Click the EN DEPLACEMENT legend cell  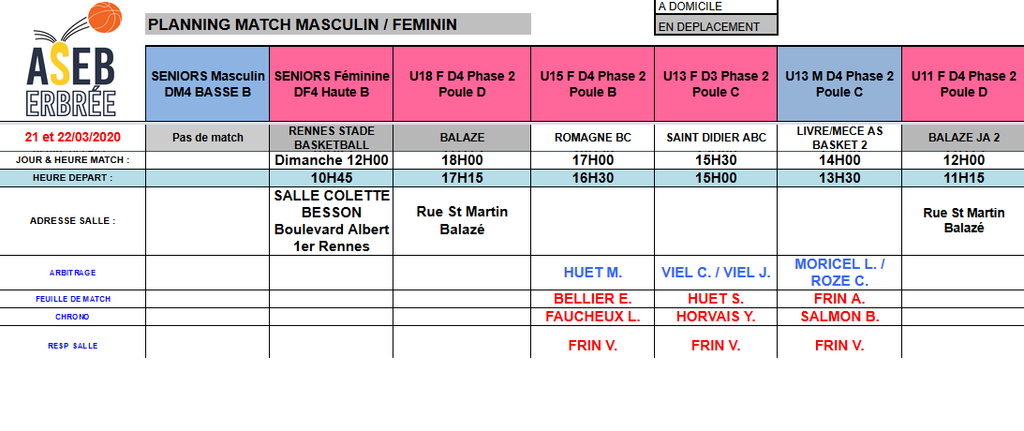[716, 27]
